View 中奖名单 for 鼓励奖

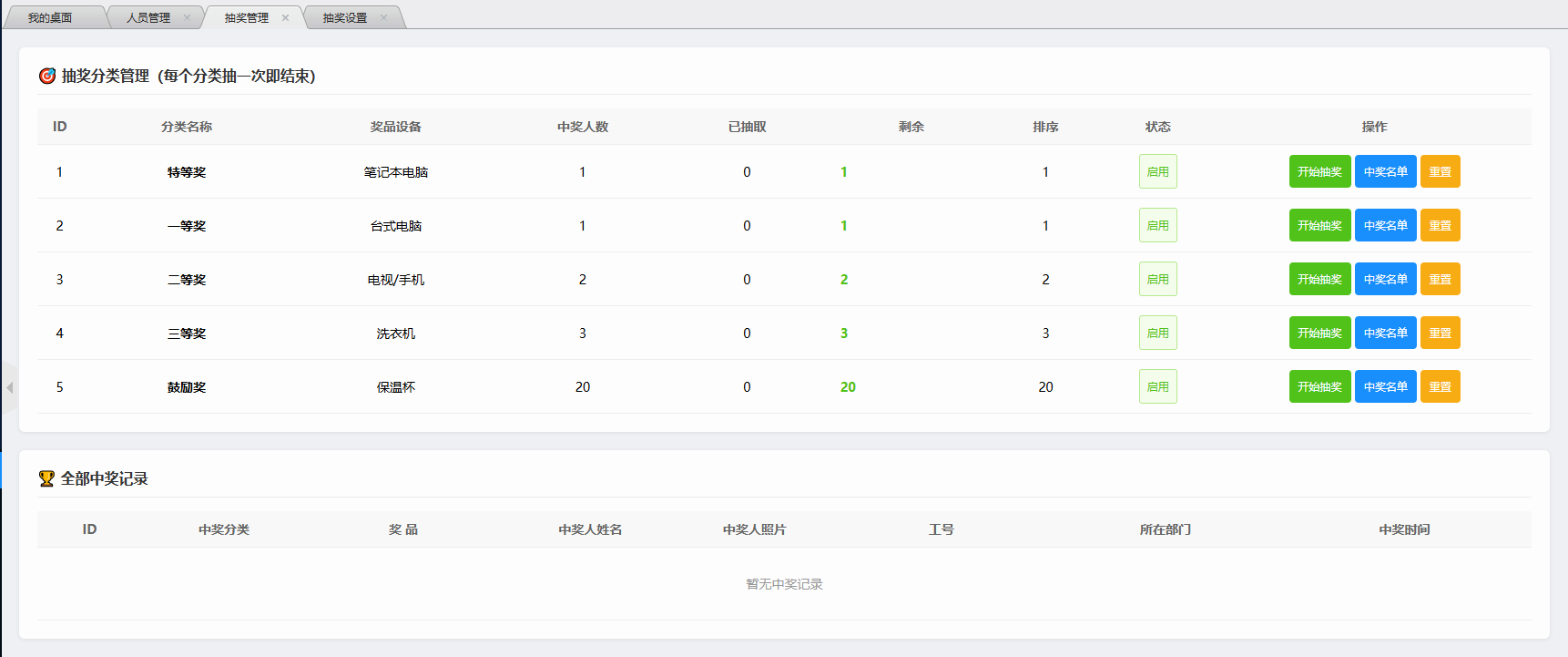1385,386
